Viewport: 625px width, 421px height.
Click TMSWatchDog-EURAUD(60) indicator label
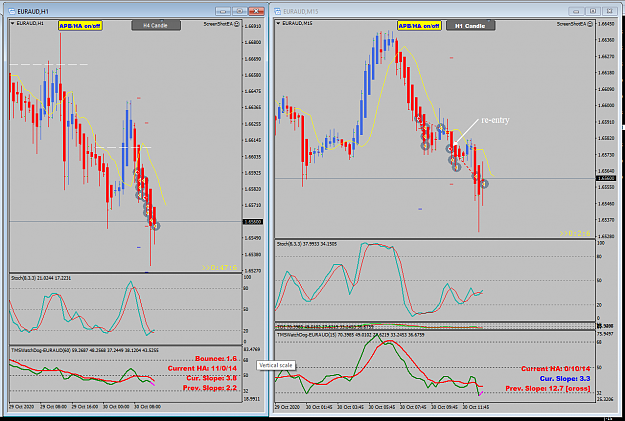coord(85,350)
